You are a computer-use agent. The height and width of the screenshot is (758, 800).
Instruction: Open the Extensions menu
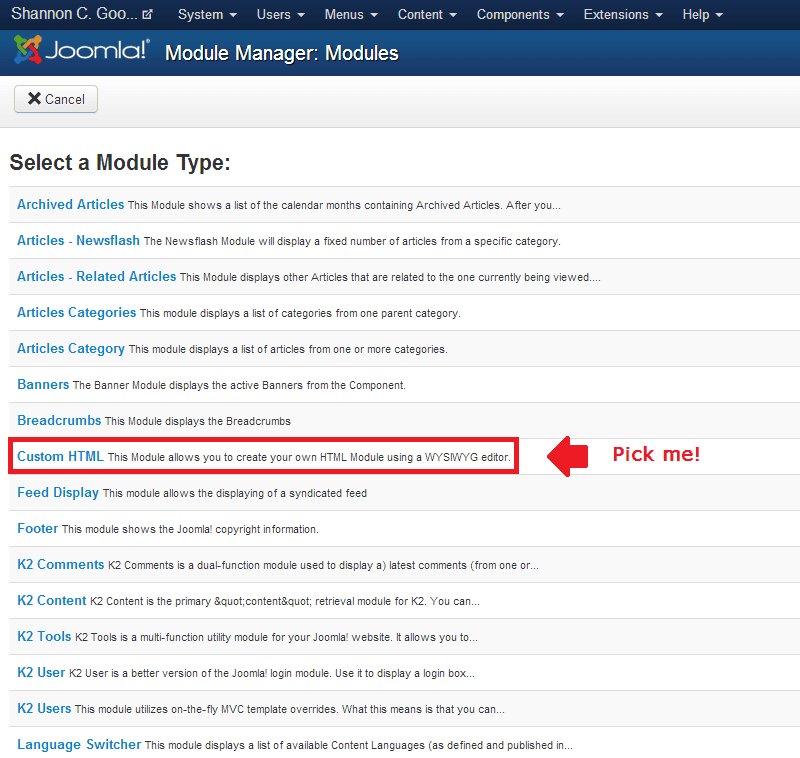623,14
